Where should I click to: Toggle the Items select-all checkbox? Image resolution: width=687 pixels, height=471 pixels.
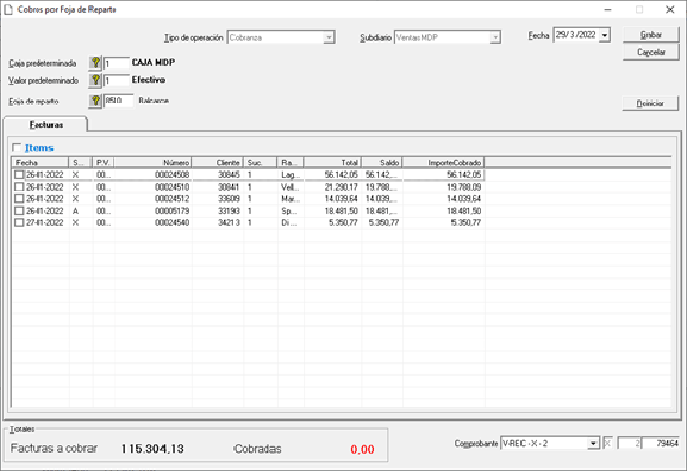(17, 148)
